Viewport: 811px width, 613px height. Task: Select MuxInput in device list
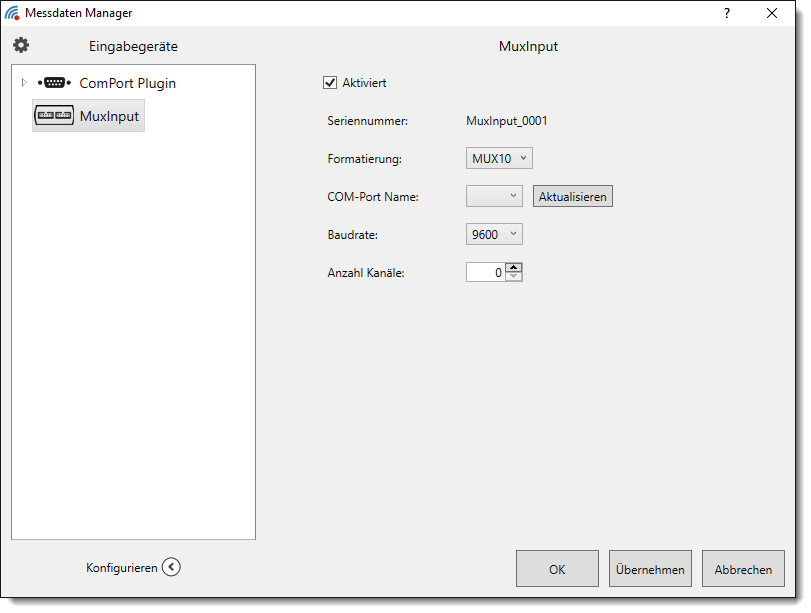pos(109,116)
